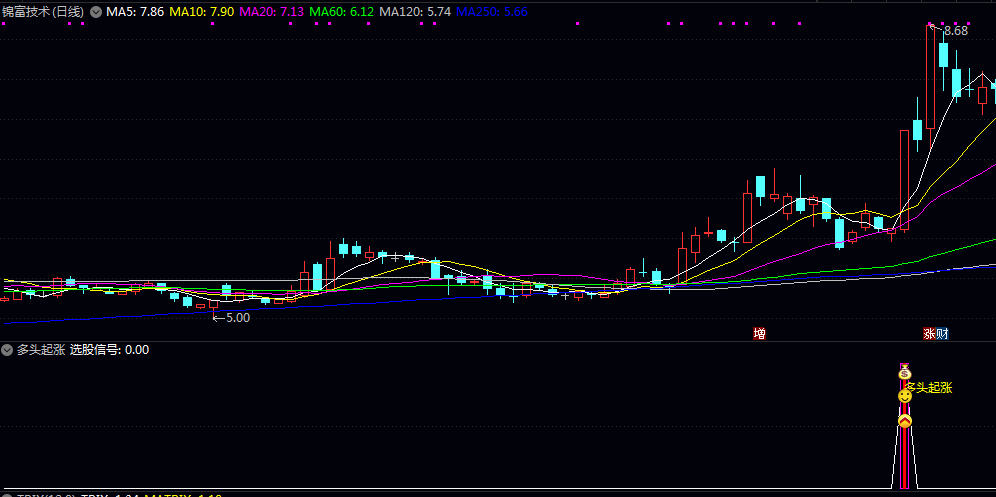
Task: Click the MA120: 5.74 label
Action: pos(414,11)
